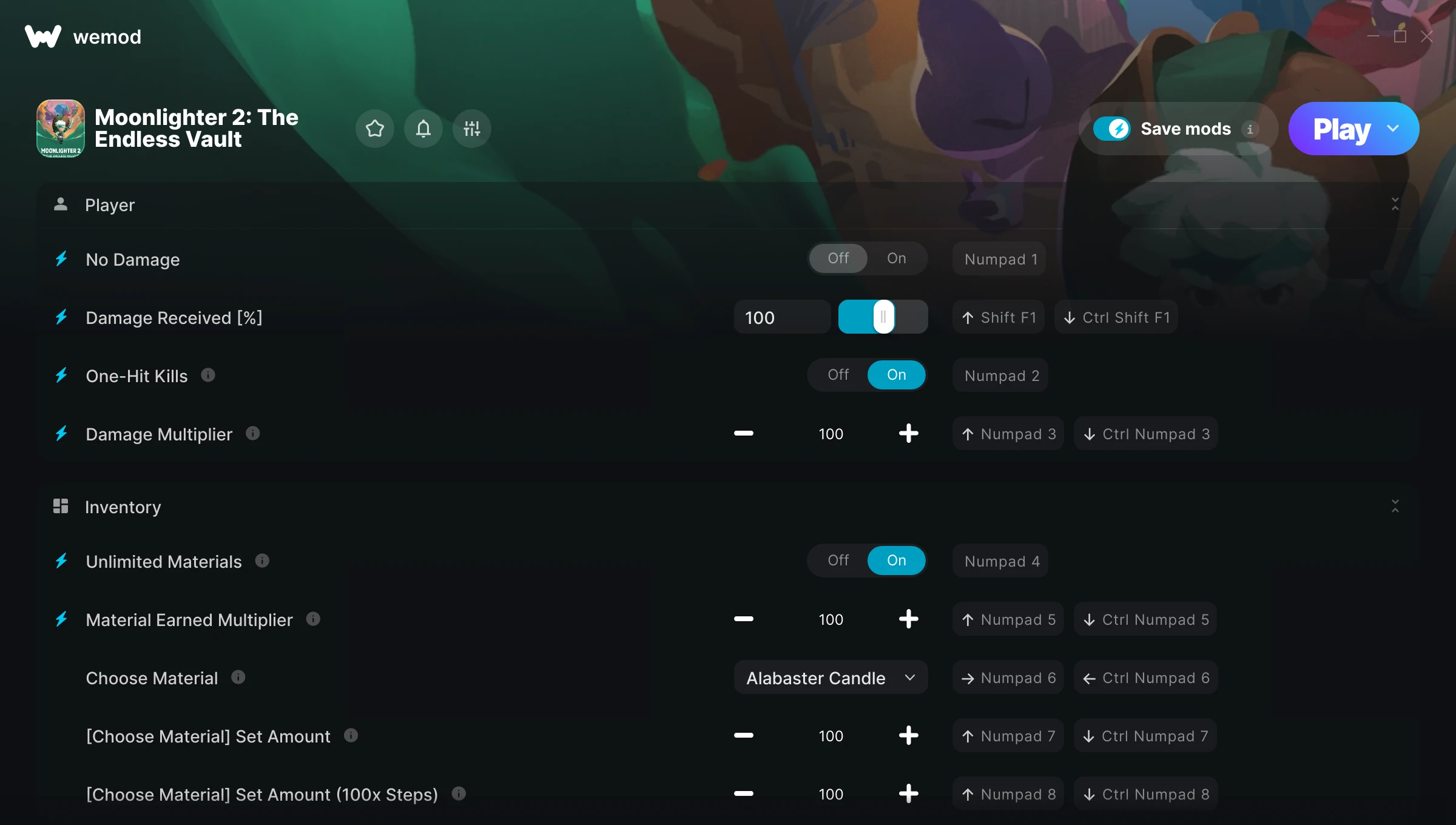The image size is (1456, 825).
Task: View Save mods info icon
Action: (1250, 129)
